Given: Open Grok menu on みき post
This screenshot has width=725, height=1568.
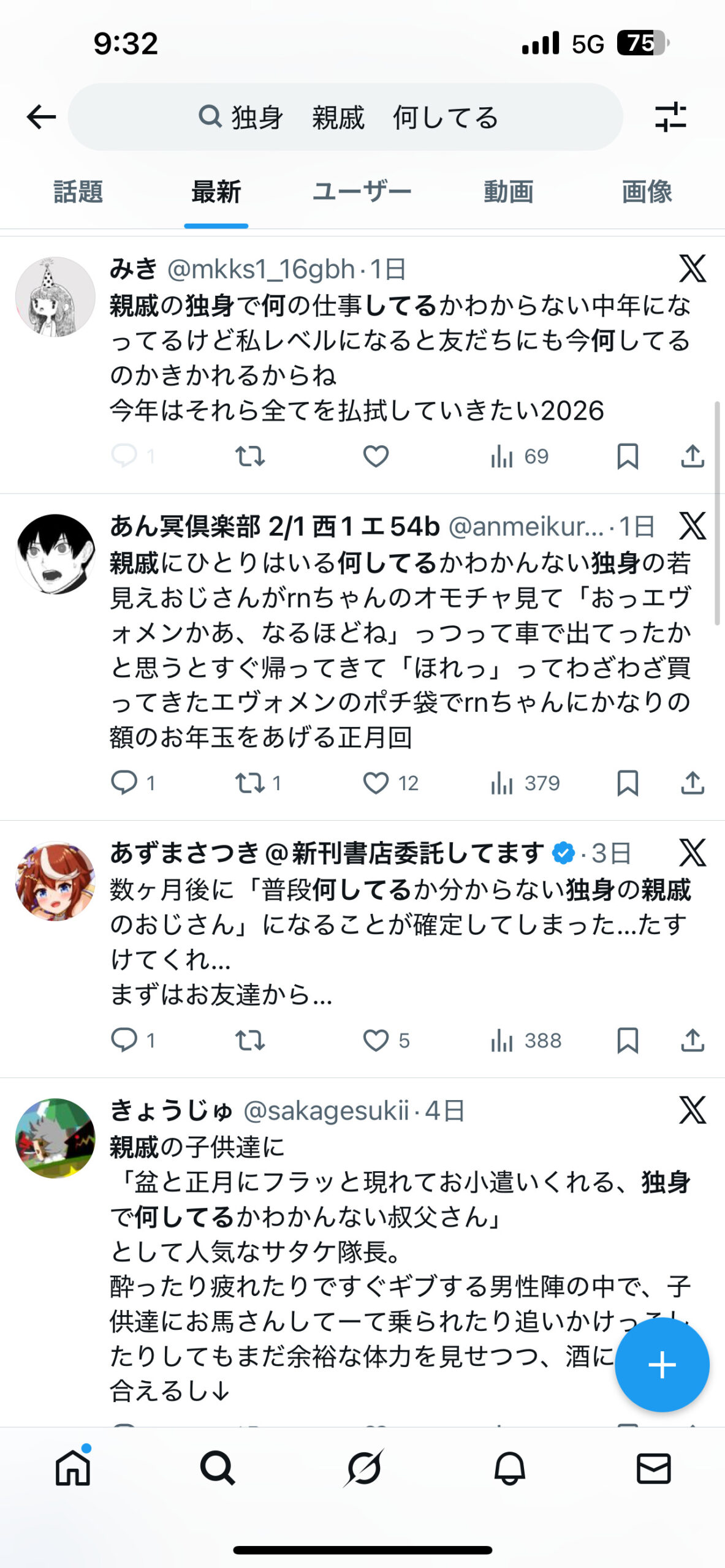Looking at the screenshot, I should (x=693, y=269).
